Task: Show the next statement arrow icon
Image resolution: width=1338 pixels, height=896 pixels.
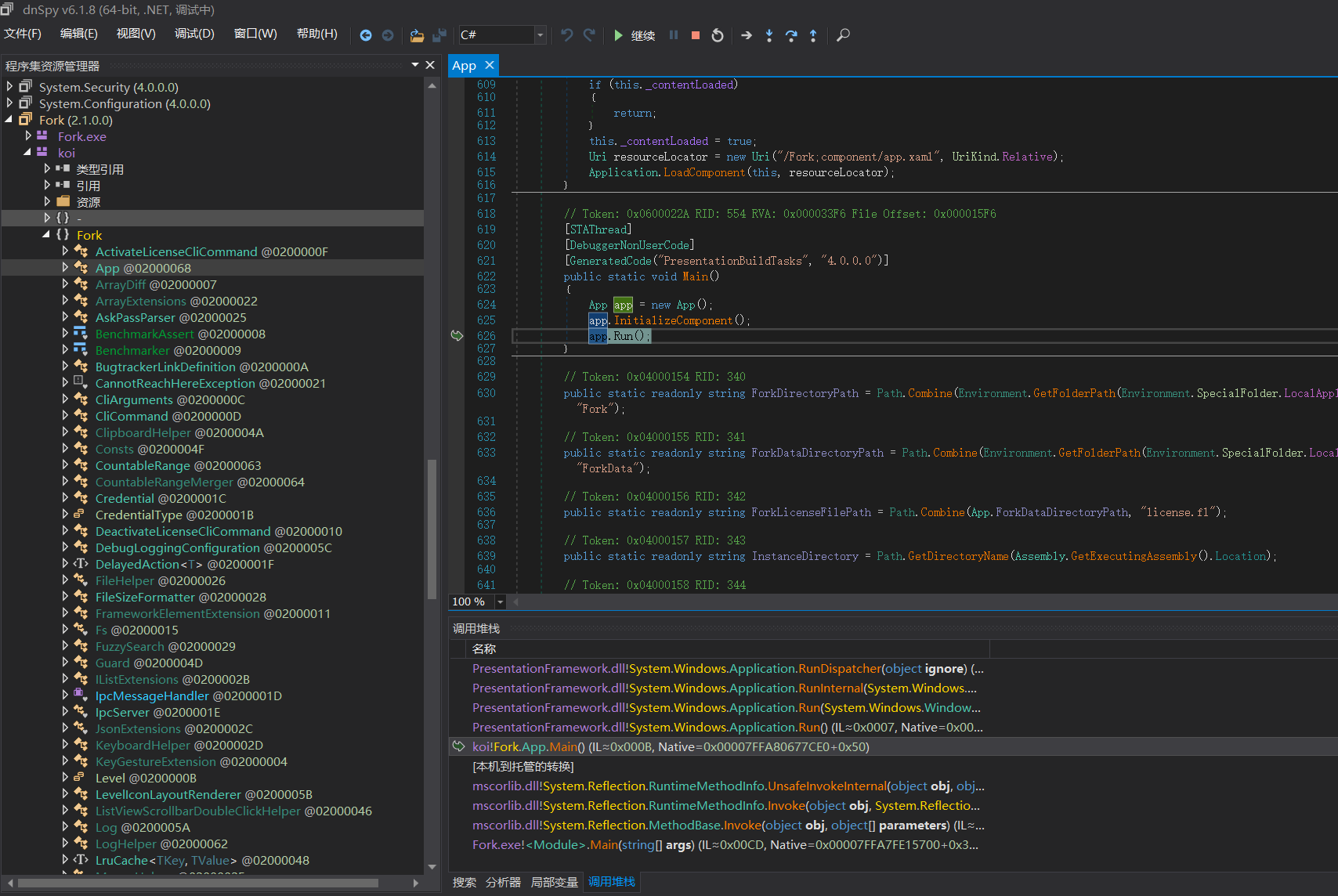Action: (x=747, y=35)
